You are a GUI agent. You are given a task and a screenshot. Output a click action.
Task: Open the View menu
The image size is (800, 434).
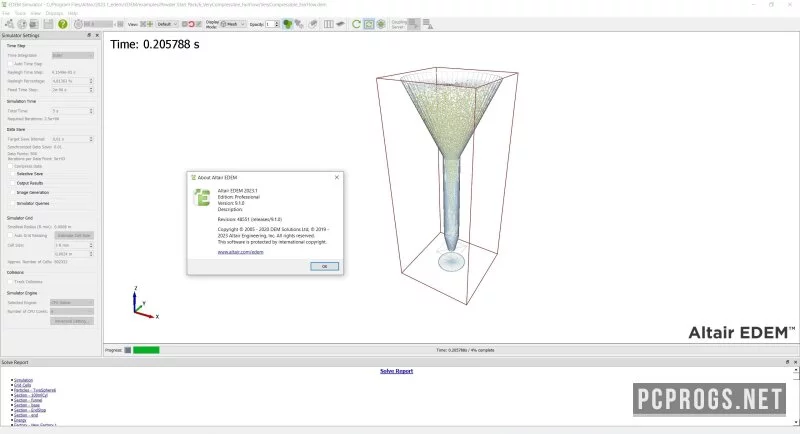(x=35, y=13)
